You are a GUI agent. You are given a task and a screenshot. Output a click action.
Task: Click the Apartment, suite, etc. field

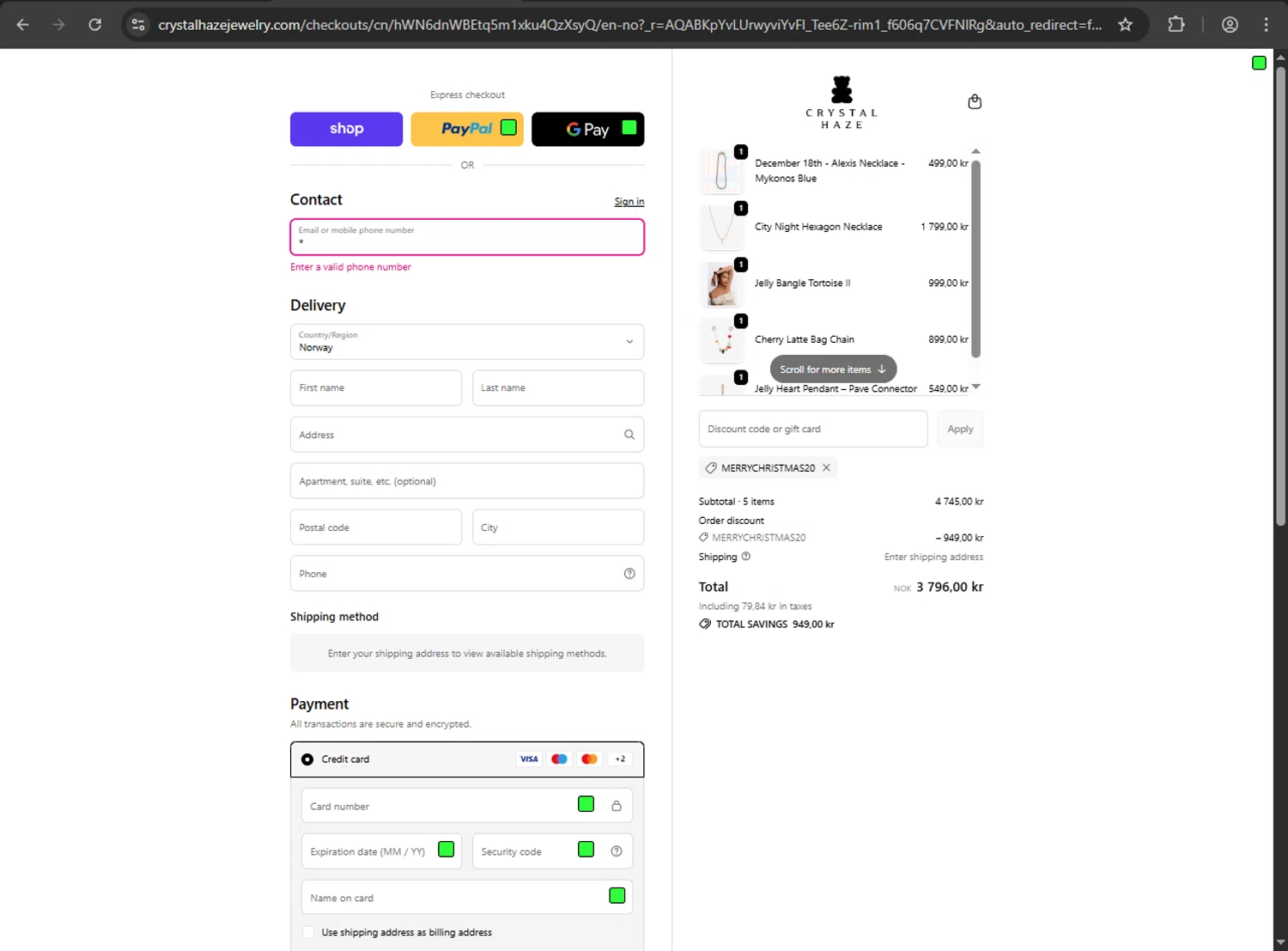(x=467, y=481)
